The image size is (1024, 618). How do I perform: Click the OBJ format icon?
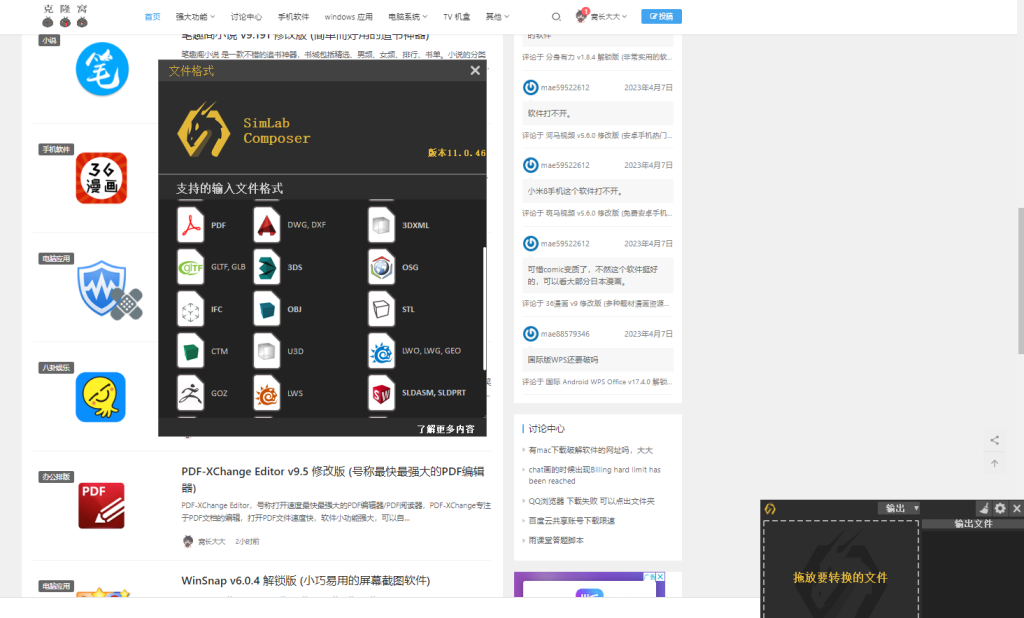(266, 309)
